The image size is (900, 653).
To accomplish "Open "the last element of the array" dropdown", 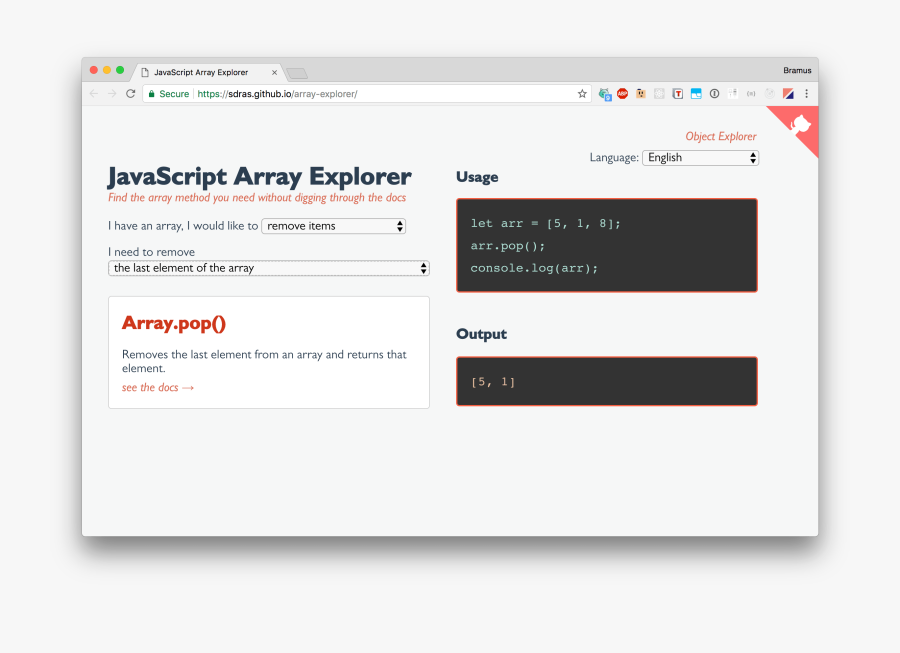I will pos(268,268).
